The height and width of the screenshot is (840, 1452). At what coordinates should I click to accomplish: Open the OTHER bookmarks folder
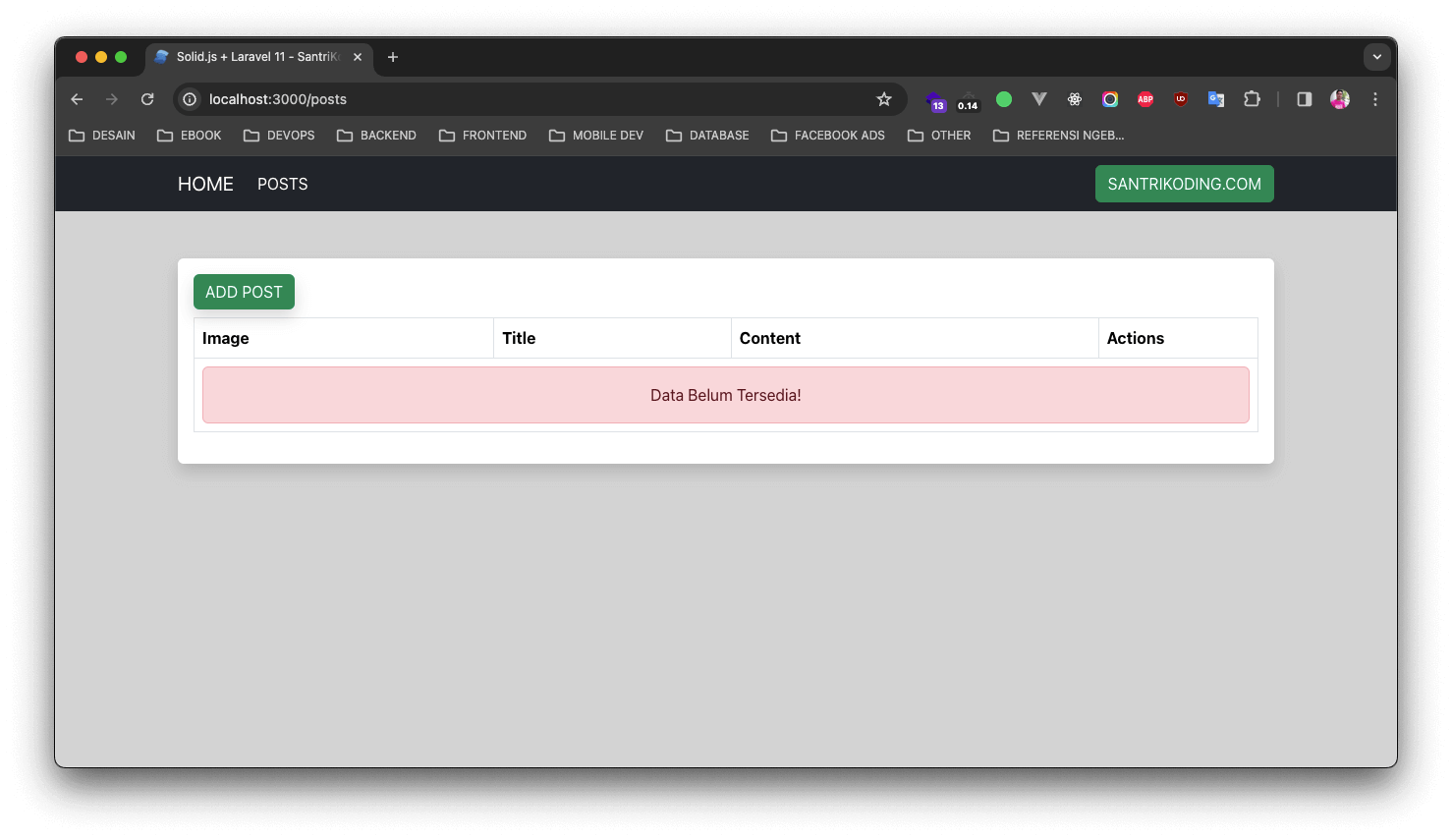coord(939,136)
